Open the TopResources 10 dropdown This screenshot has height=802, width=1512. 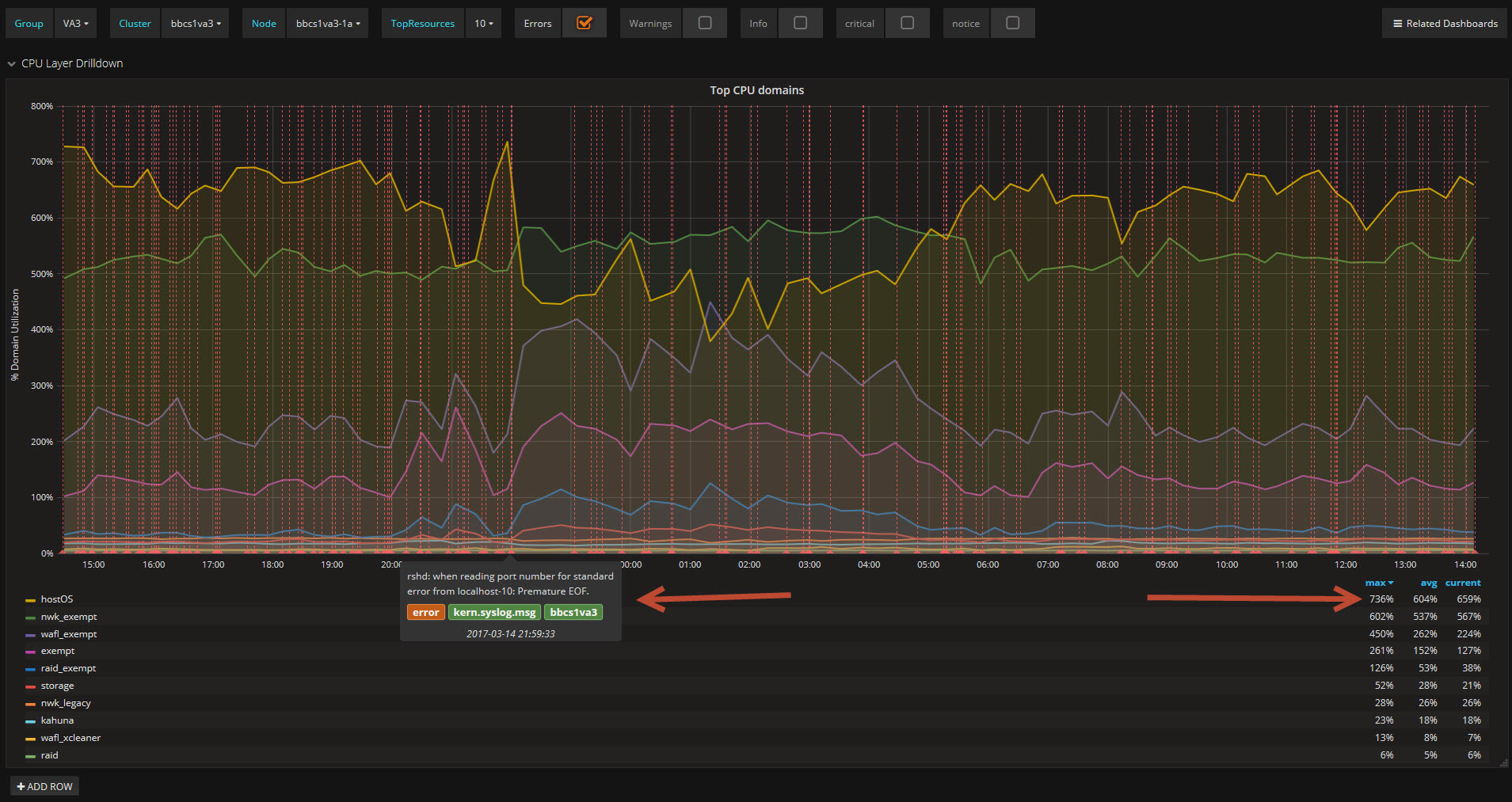483,24
